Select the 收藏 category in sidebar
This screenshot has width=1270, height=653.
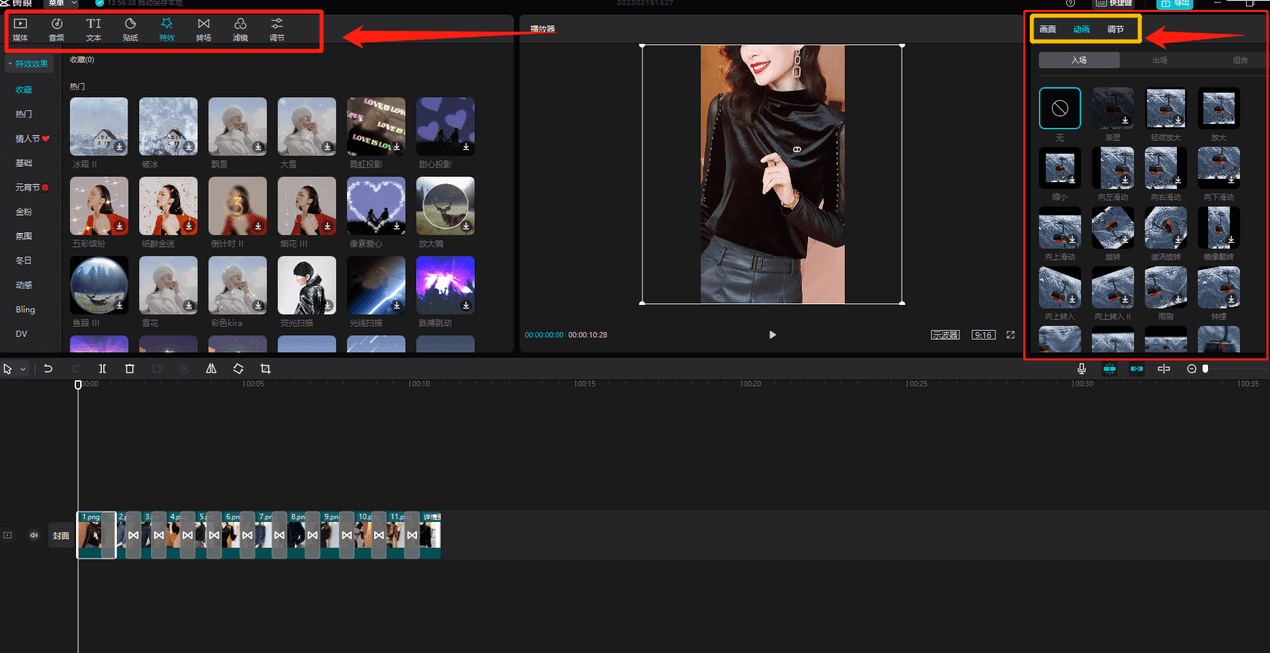[x=24, y=89]
